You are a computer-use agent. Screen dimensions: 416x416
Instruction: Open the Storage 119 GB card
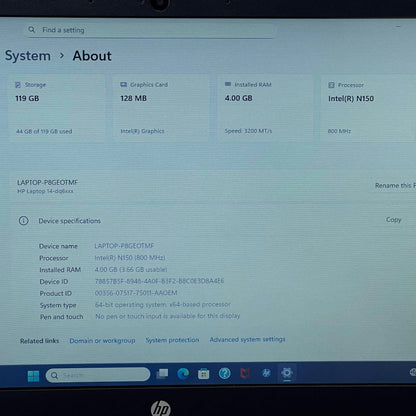[x=57, y=108]
